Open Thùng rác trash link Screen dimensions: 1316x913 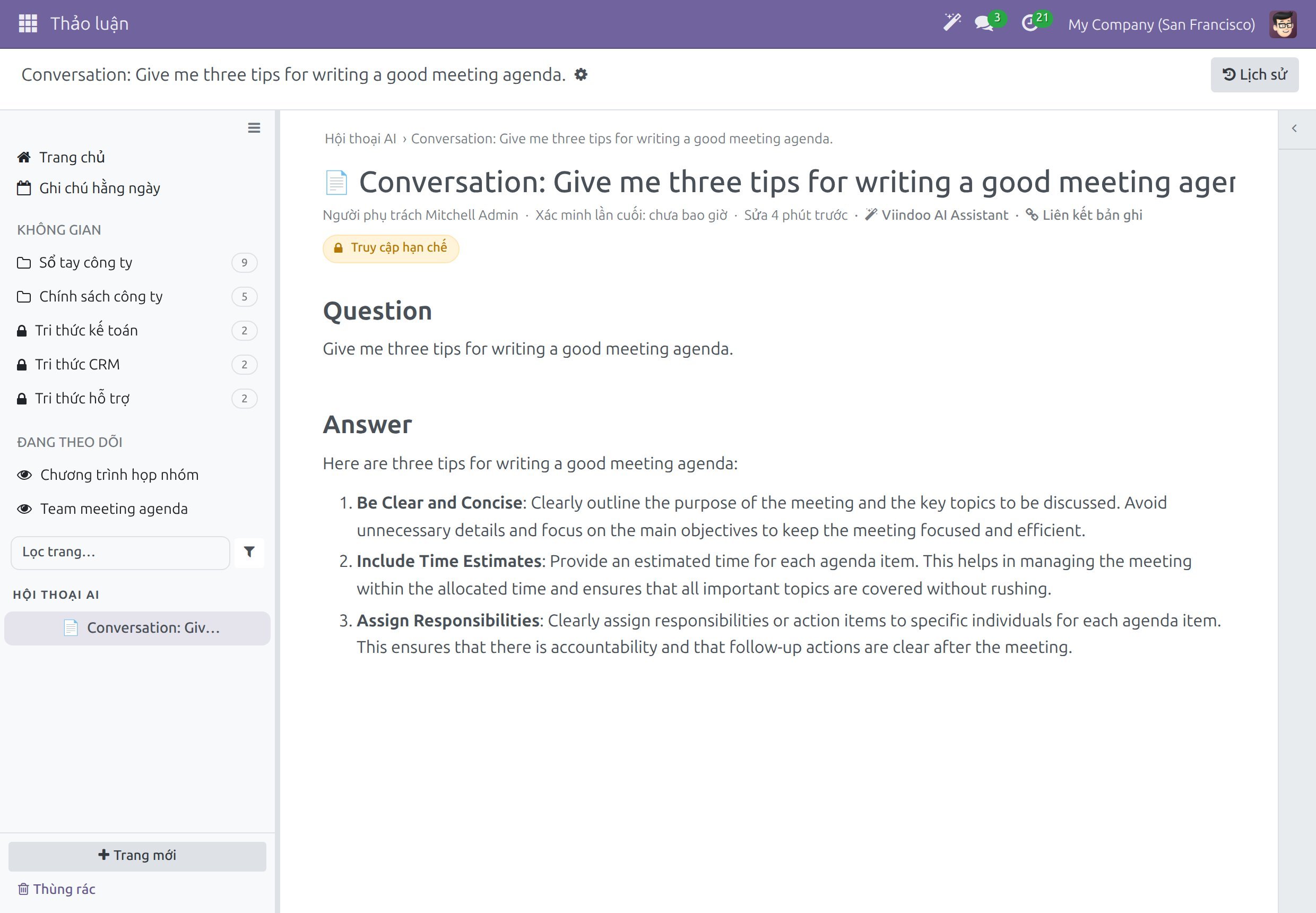pos(57,889)
